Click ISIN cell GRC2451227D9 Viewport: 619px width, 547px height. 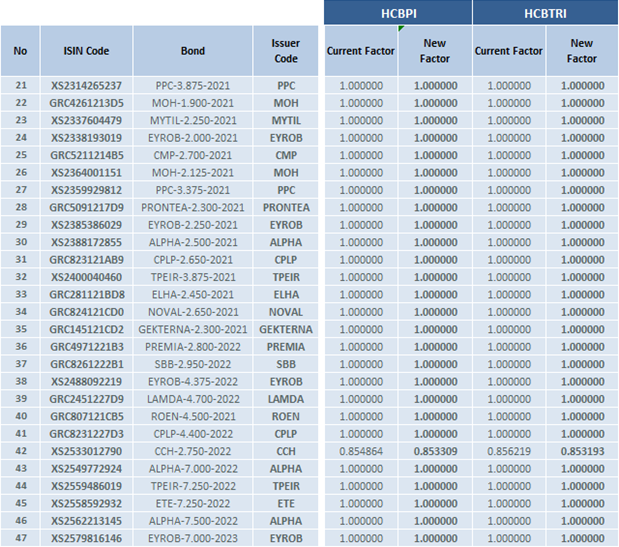[86, 400]
